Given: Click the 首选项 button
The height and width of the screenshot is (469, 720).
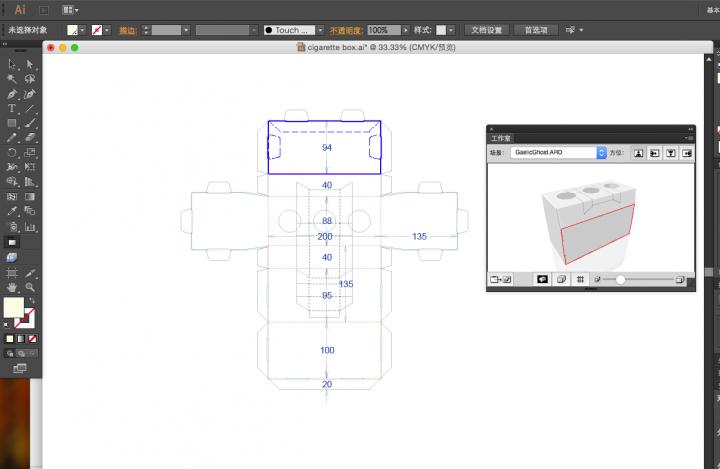Looking at the screenshot, I should coord(535,31).
